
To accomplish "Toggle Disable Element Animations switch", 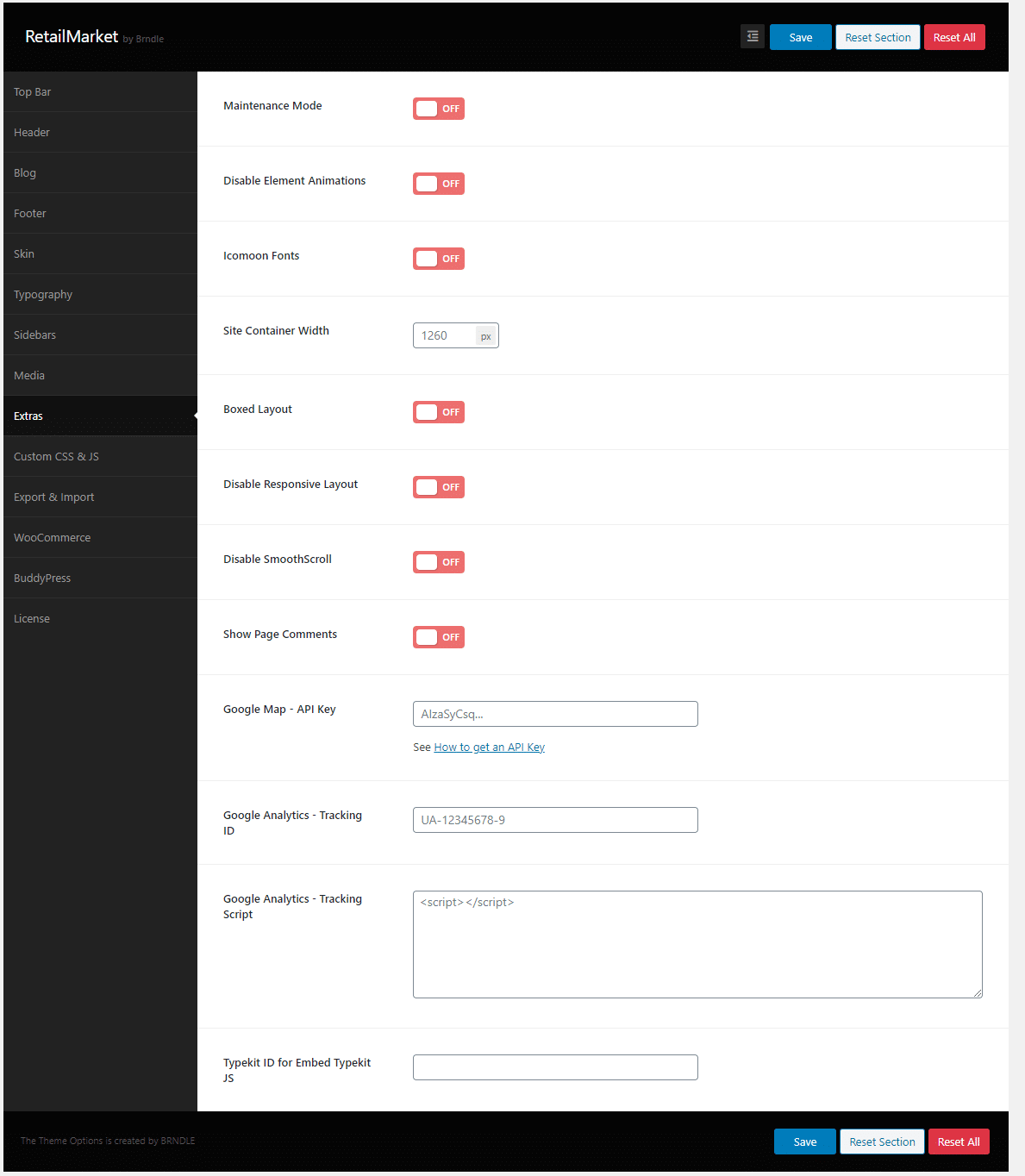I will click(439, 184).
